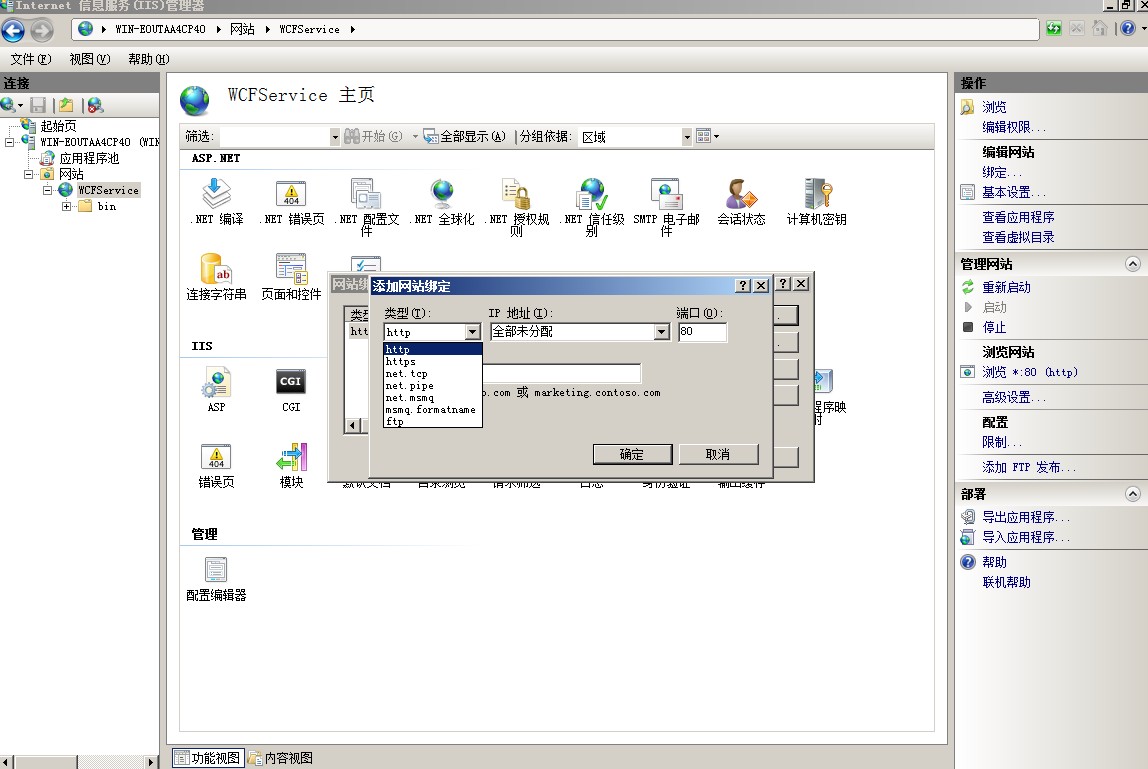This screenshot has width=1148, height=769.
Task: Collapse the 管理网站 section chevron
Action: pos(1133,264)
